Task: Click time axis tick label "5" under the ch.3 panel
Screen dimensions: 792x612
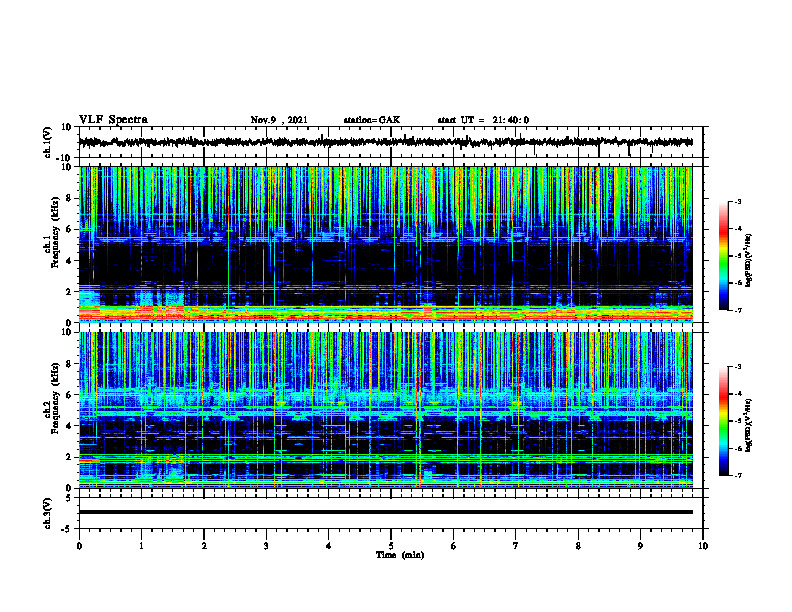Action: (x=391, y=546)
